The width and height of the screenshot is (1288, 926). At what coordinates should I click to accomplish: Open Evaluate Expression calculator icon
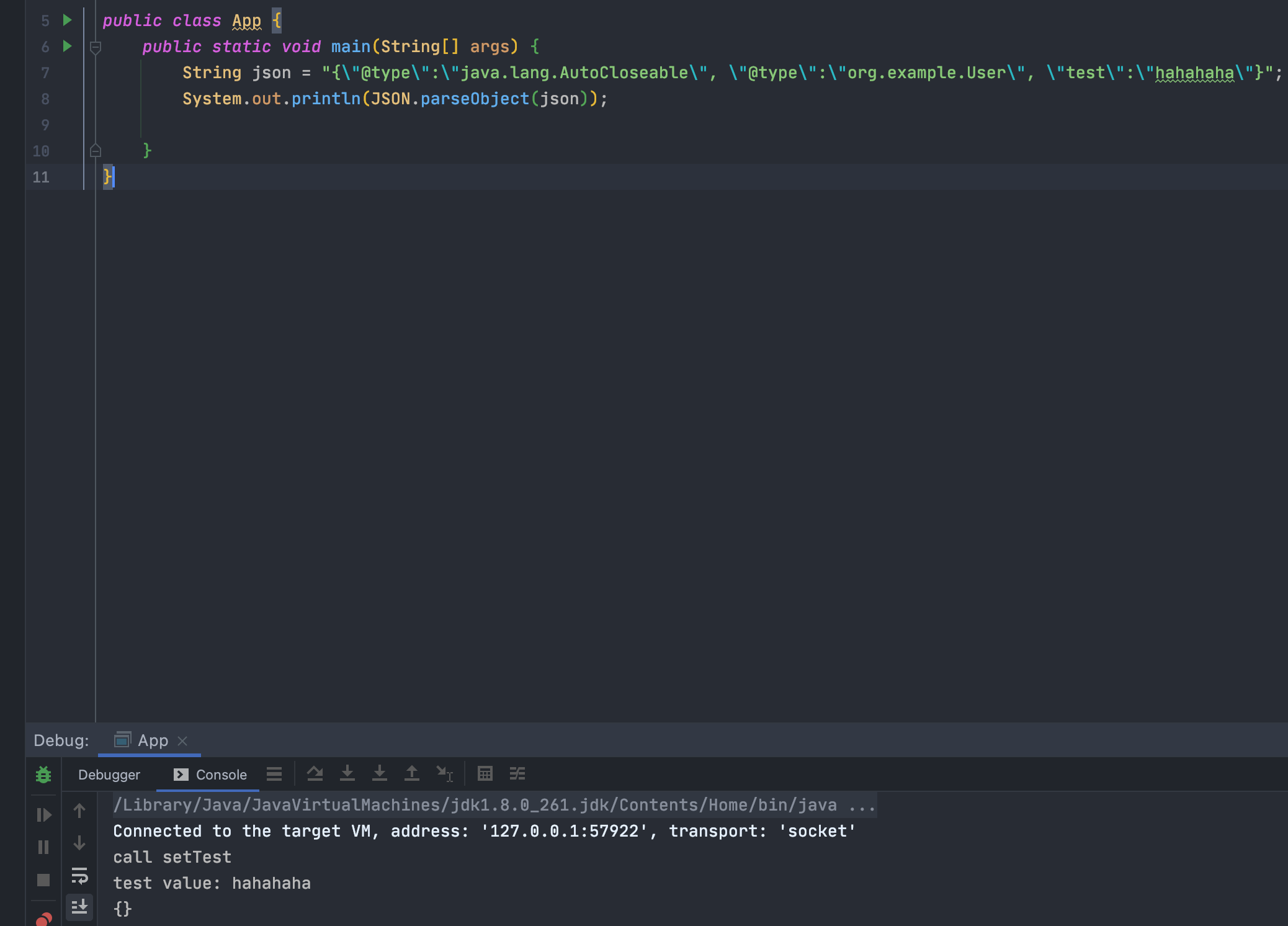coord(485,773)
